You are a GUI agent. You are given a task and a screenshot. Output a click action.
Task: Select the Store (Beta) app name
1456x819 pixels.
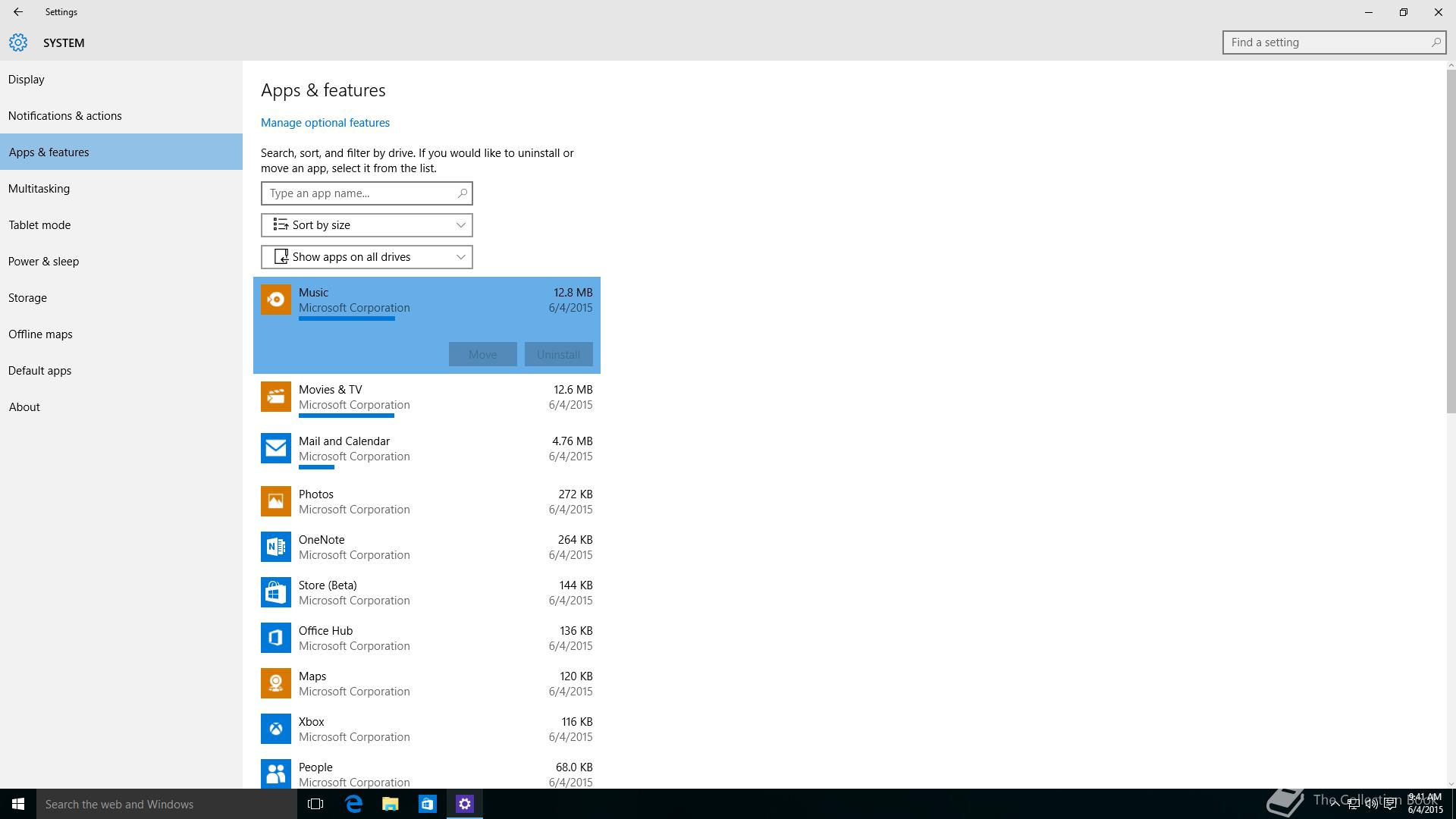(328, 585)
